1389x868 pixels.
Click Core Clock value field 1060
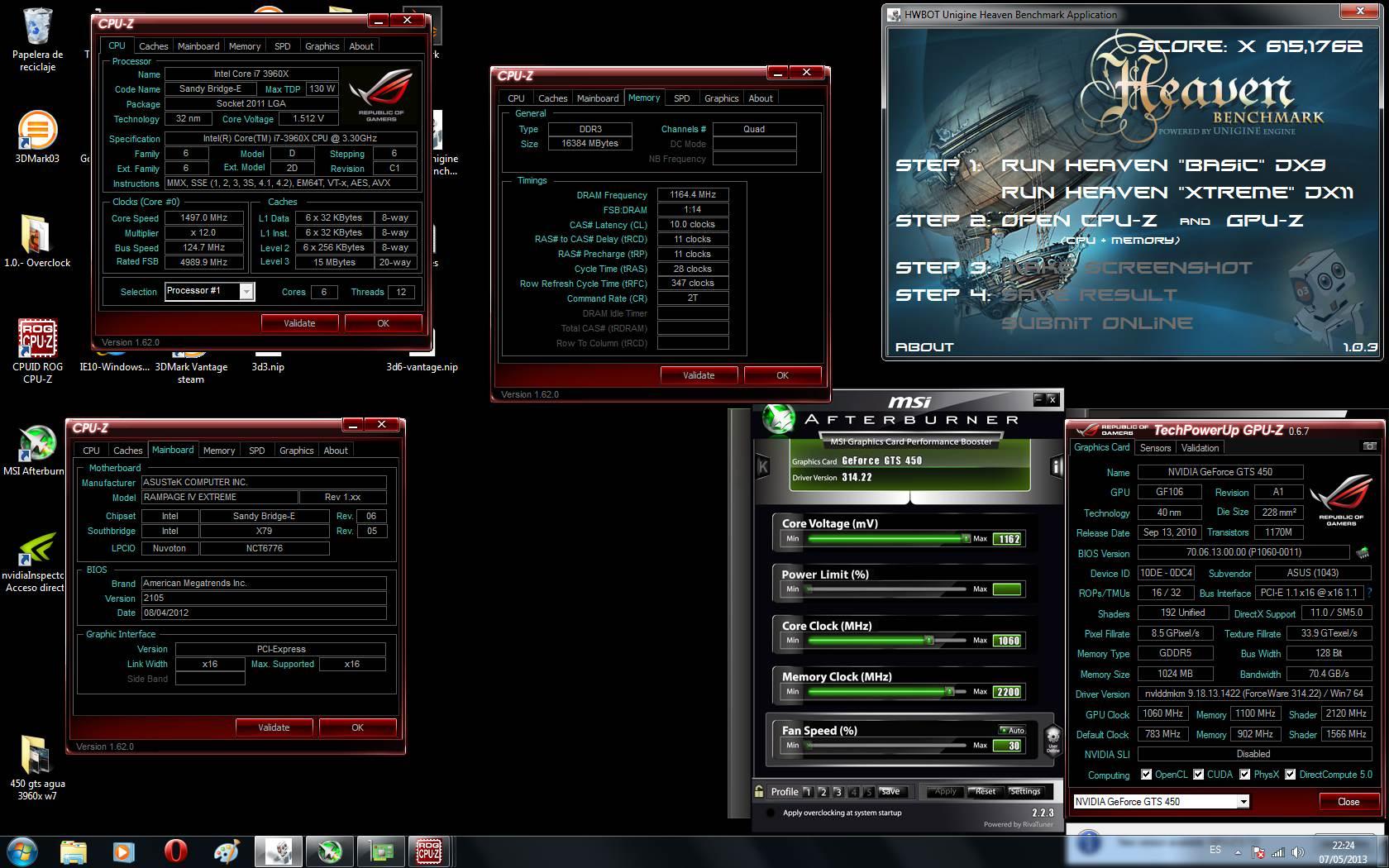click(1007, 641)
